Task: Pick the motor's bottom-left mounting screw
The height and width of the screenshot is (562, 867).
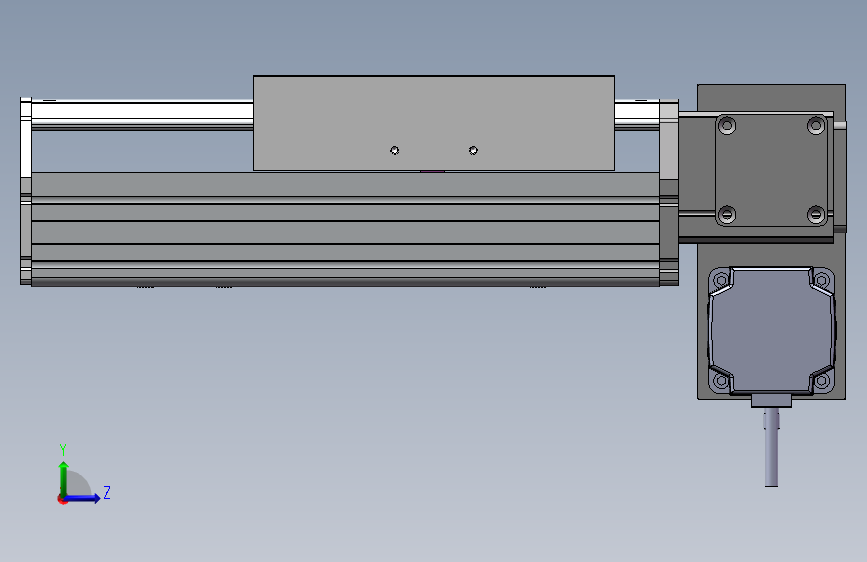Action: (x=721, y=381)
